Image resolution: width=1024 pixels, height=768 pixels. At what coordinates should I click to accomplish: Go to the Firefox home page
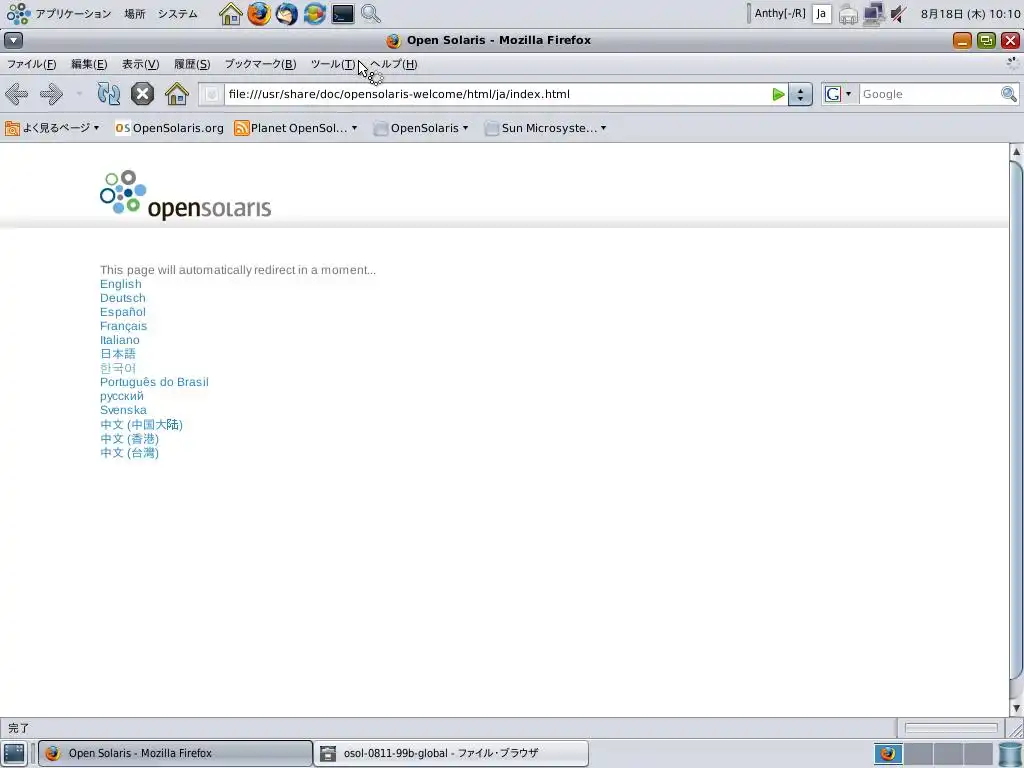[x=176, y=94]
